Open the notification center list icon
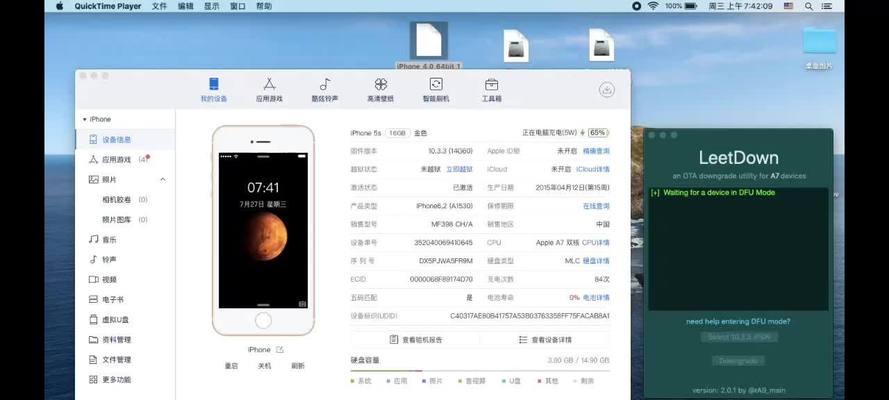The image size is (889, 400). pyautogui.click(x=829, y=6)
